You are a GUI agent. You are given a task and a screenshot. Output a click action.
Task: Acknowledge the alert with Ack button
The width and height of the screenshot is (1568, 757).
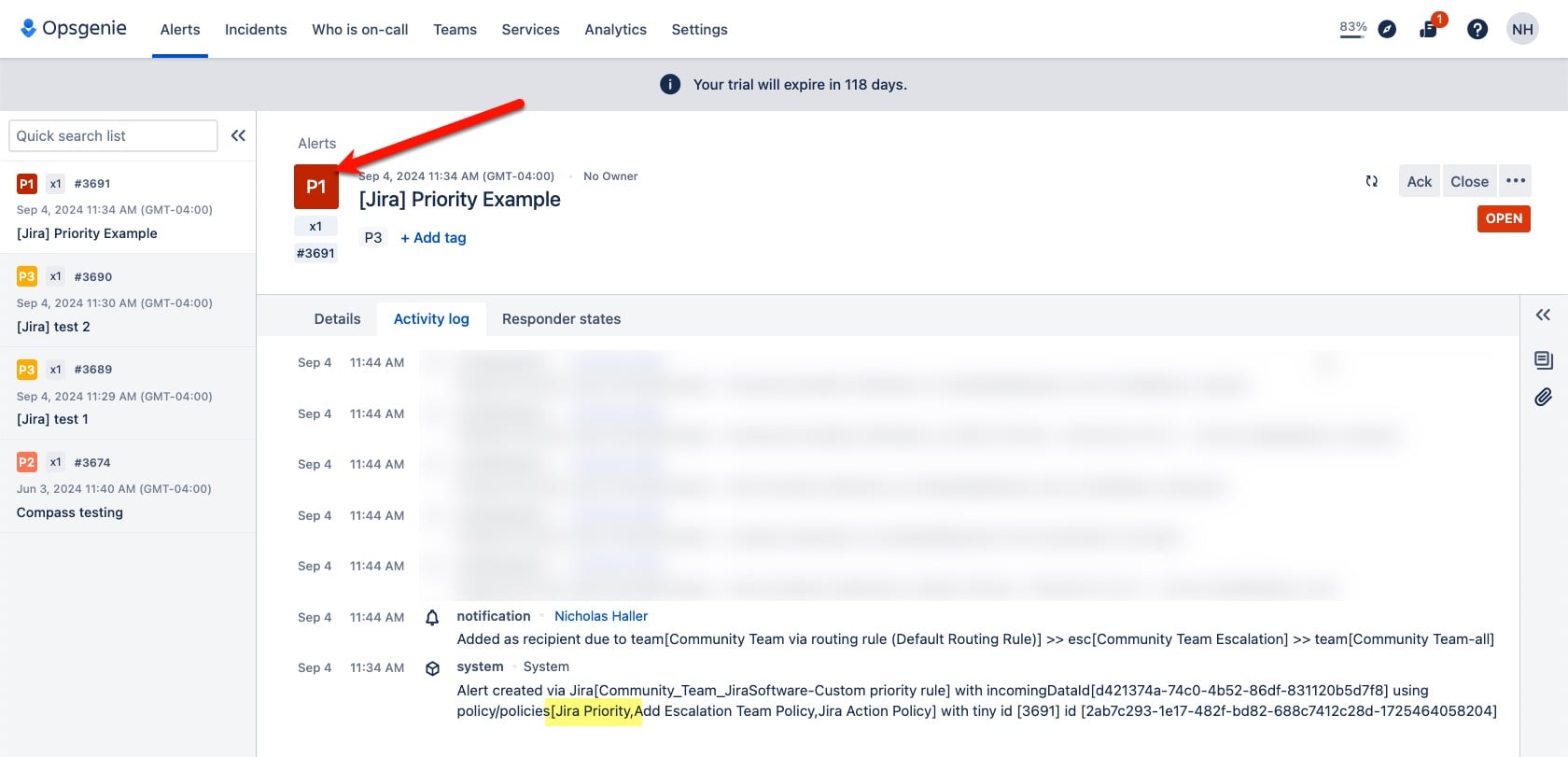[1419, 181]
